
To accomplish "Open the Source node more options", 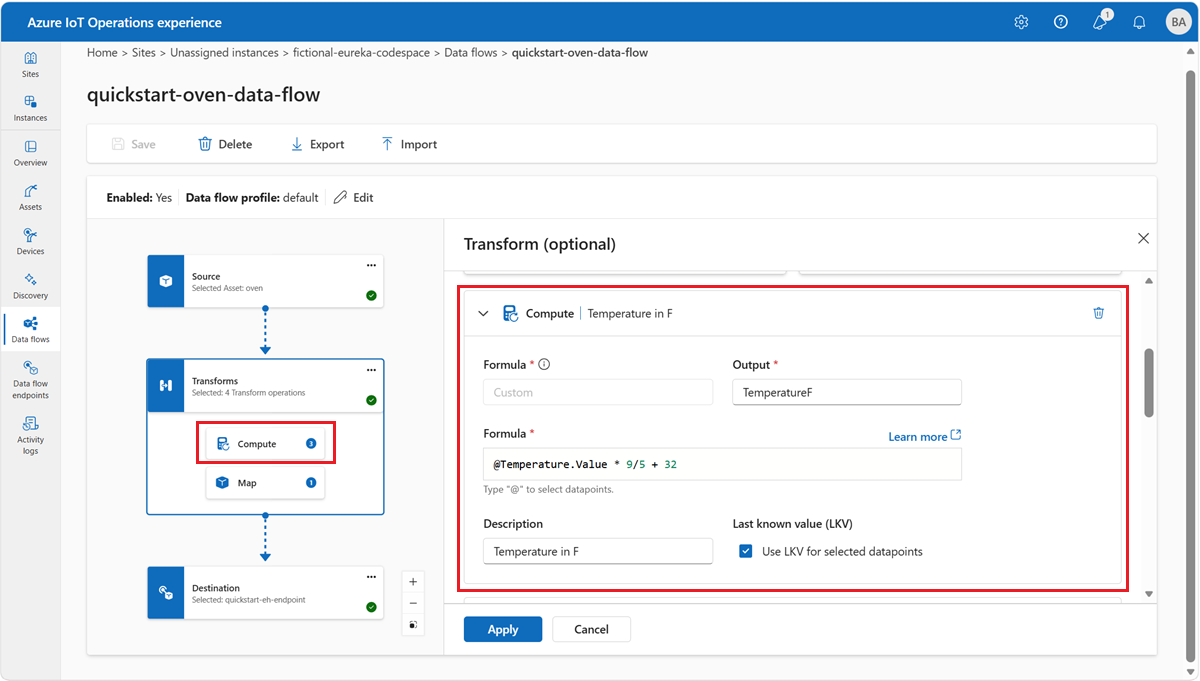I will tap(371, 265).
